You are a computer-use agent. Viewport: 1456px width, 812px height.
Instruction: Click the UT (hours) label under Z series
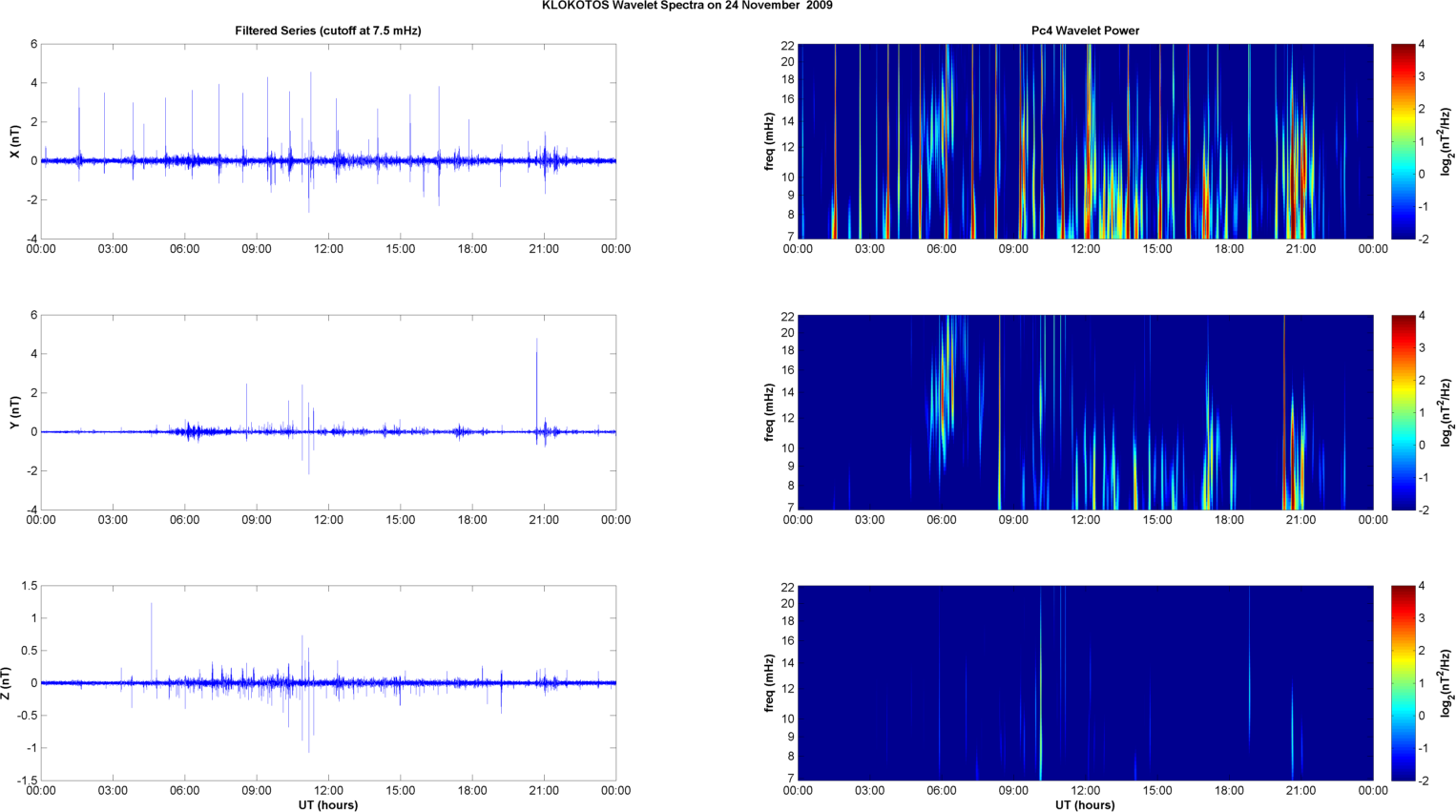pos(327,804)
